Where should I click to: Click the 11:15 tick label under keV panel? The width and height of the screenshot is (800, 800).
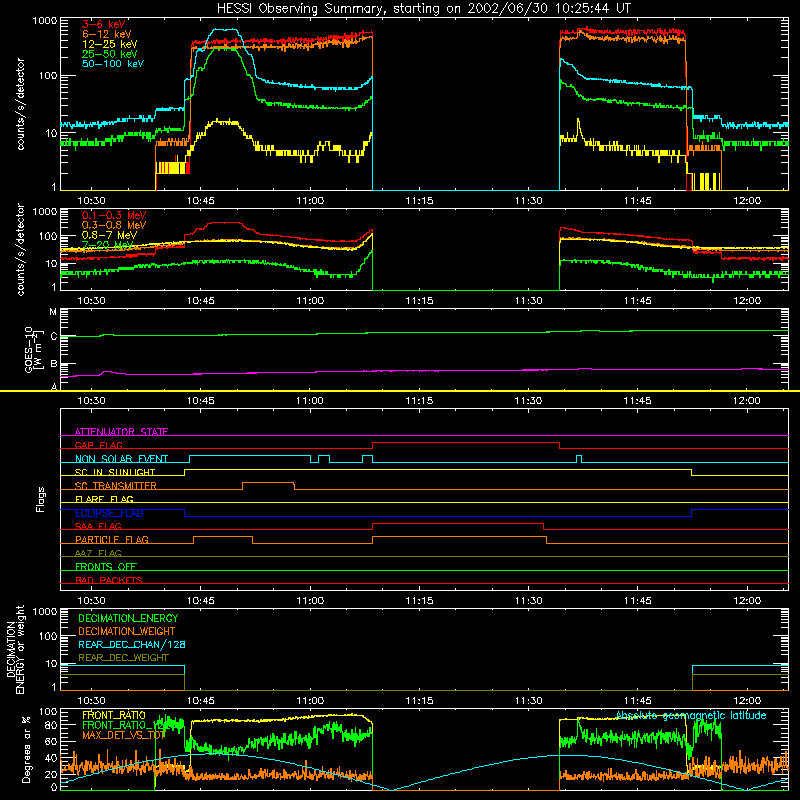tap(419, 201)
